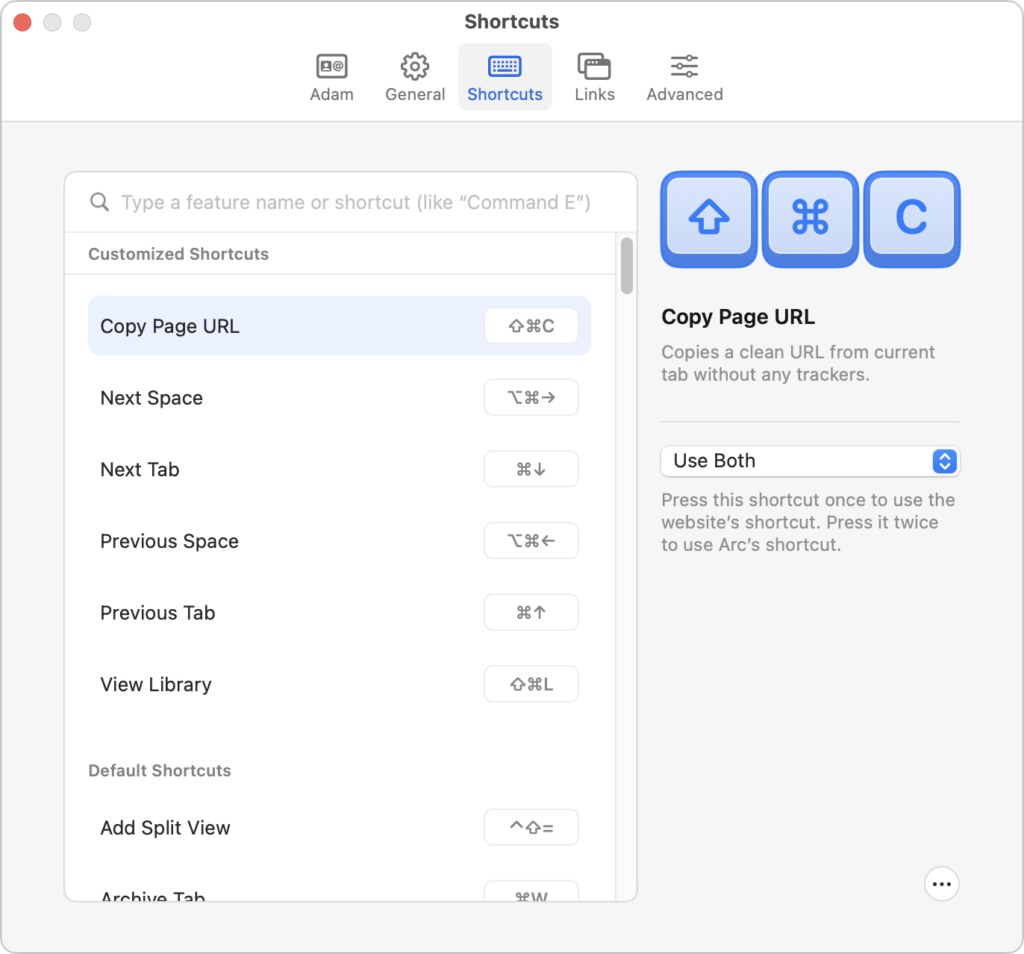
Task: Select the Previous Space row
Action: coord(339,541)
